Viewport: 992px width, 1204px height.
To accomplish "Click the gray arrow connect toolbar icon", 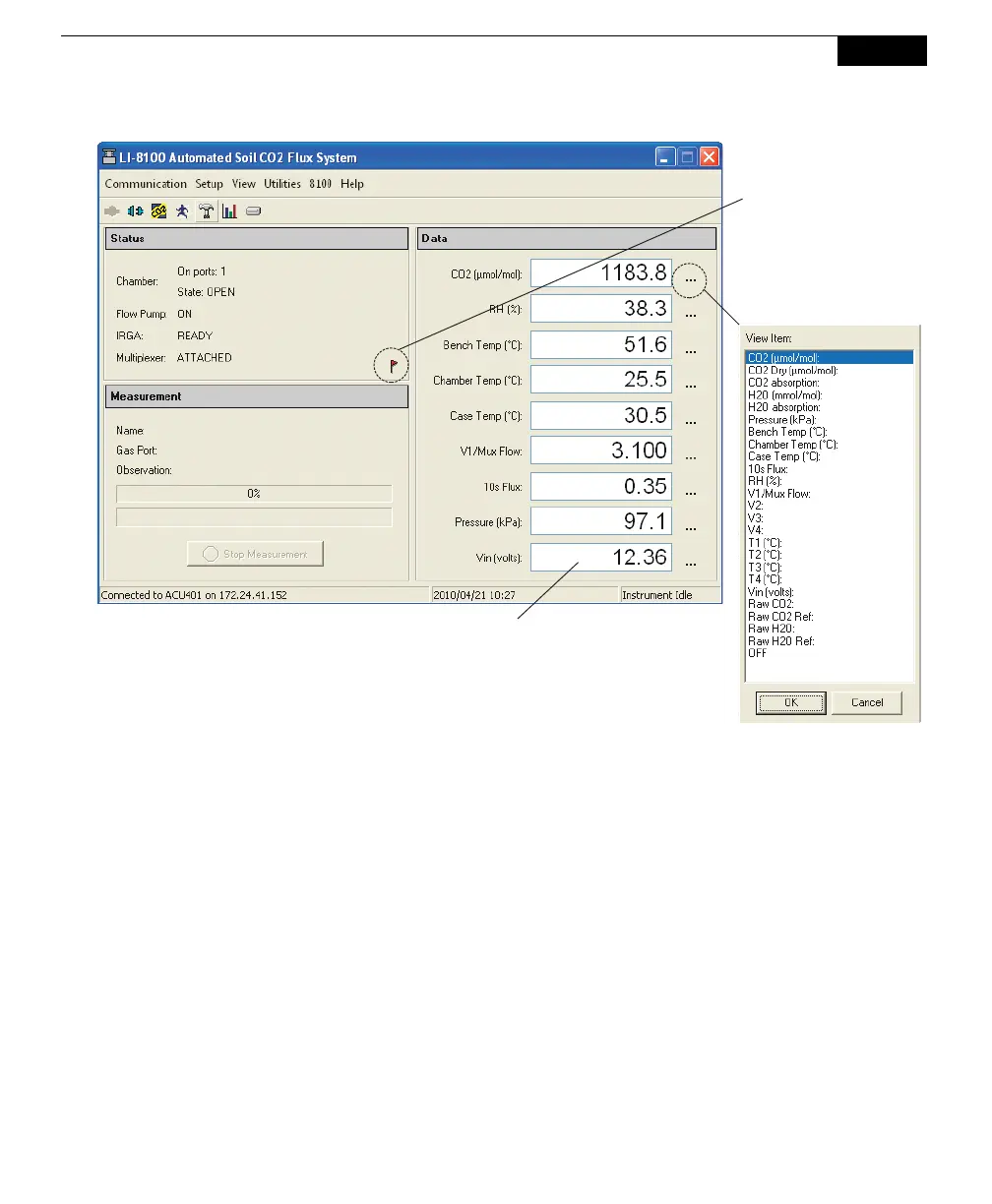I will point(112,211).
